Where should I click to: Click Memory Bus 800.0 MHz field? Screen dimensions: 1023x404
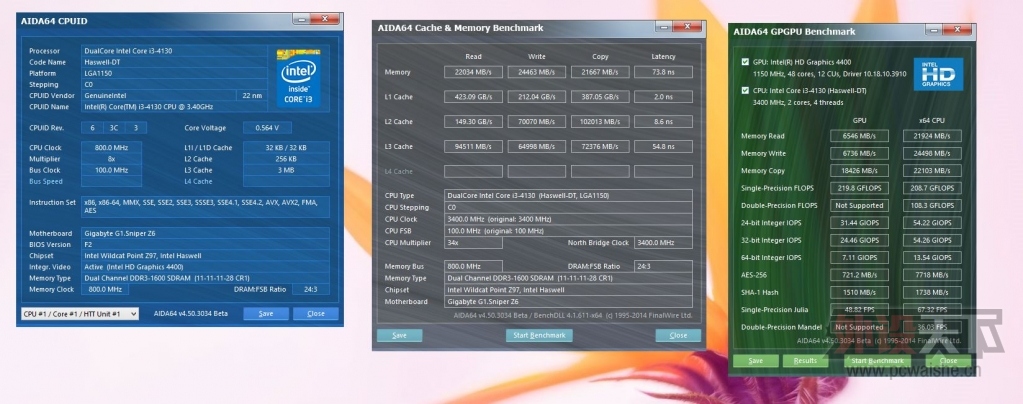coord(473,266)
